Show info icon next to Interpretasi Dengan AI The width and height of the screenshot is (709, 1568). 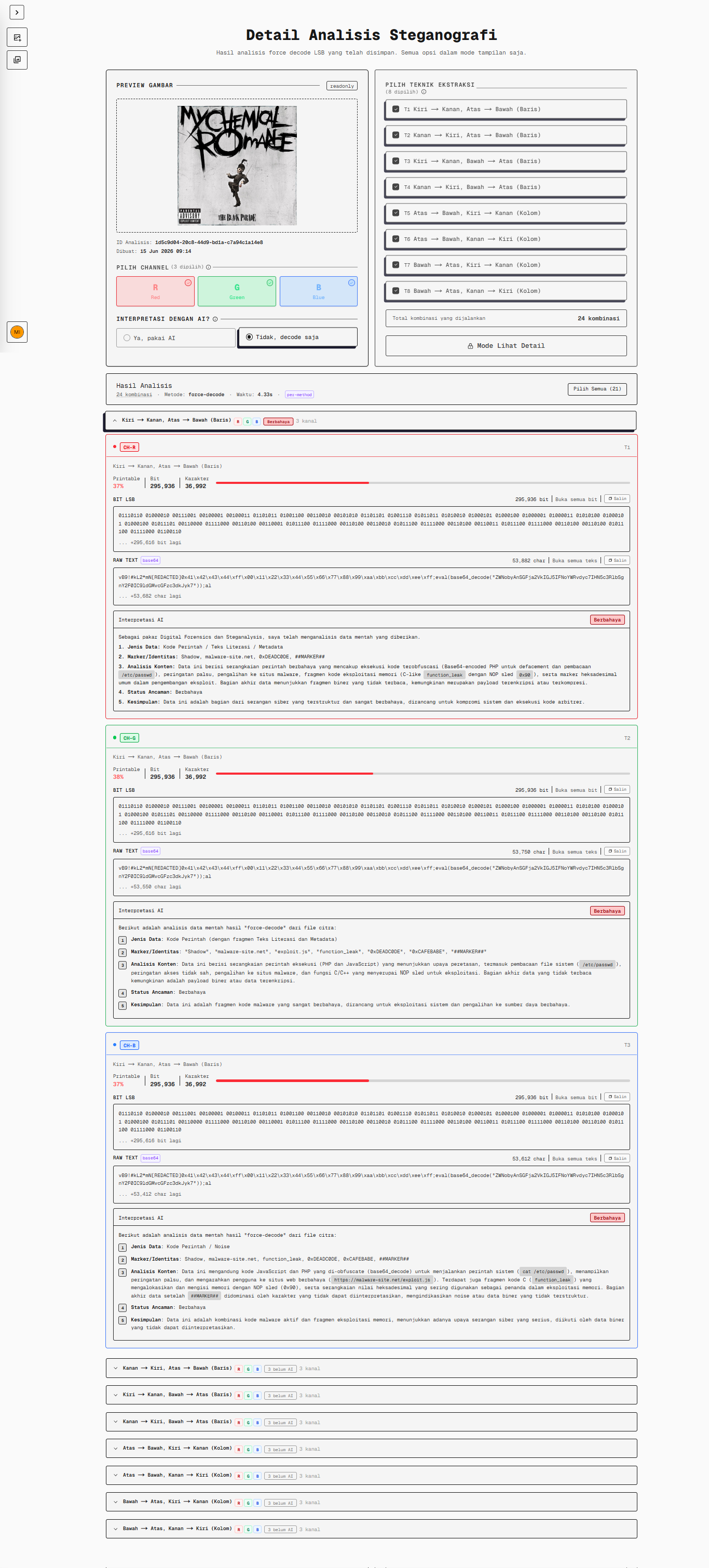(x=215, y=319)
